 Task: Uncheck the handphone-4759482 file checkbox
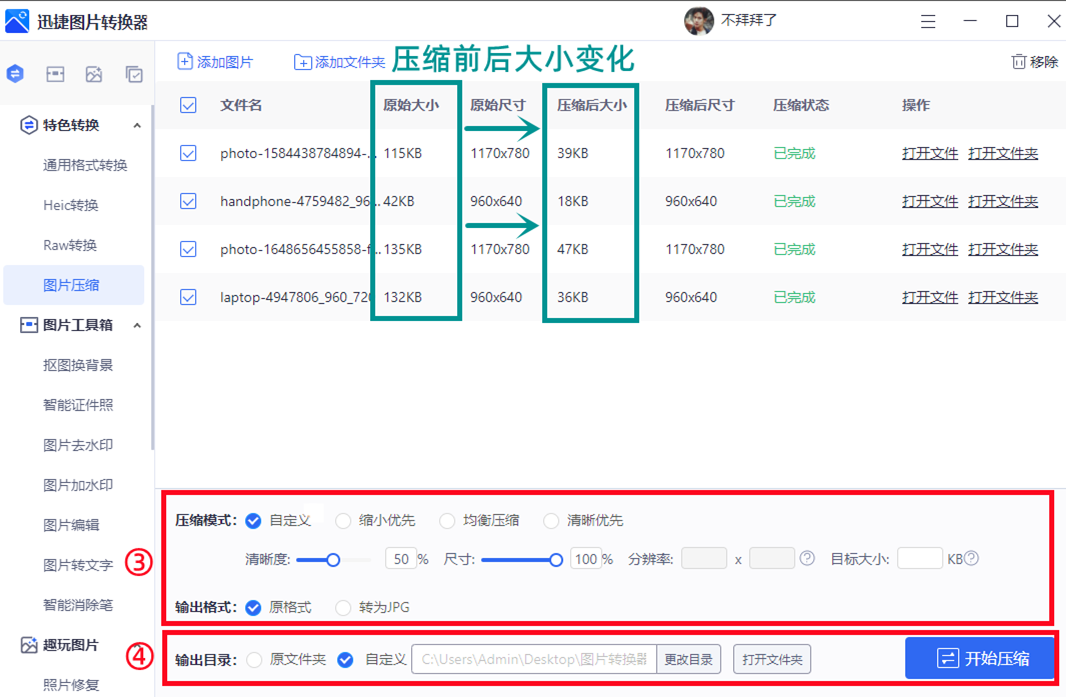point(188,201)
